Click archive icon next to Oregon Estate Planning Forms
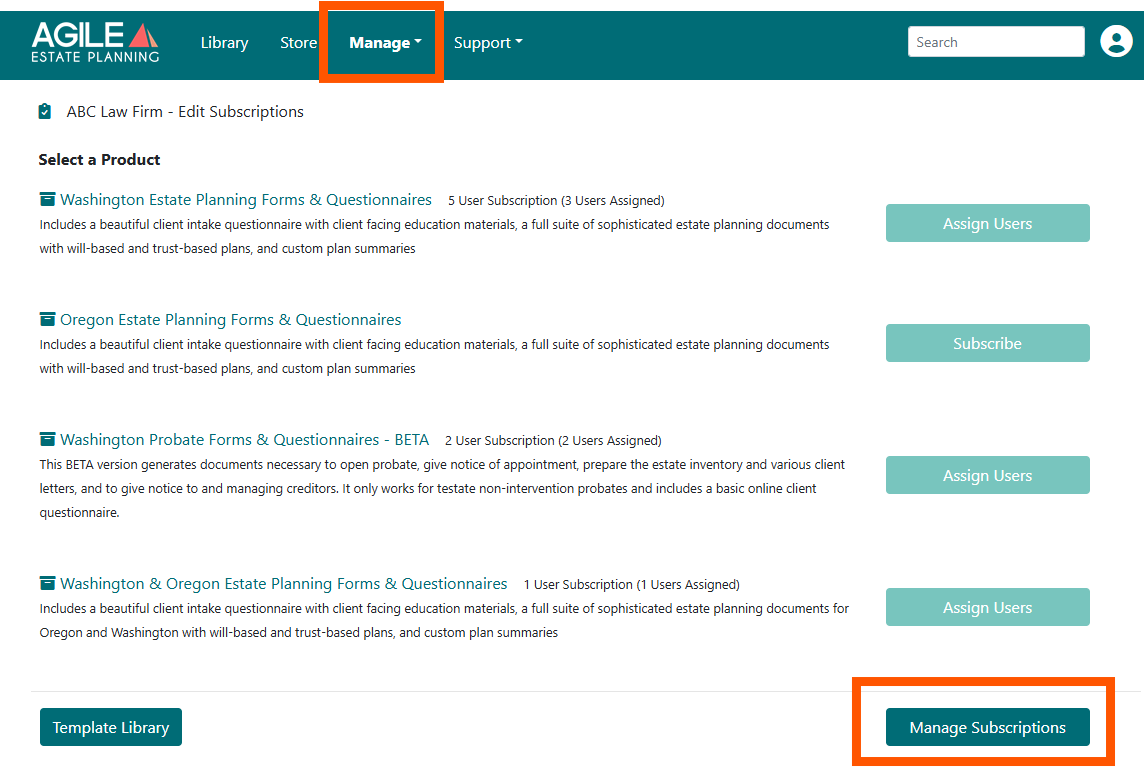 (47, 319)
